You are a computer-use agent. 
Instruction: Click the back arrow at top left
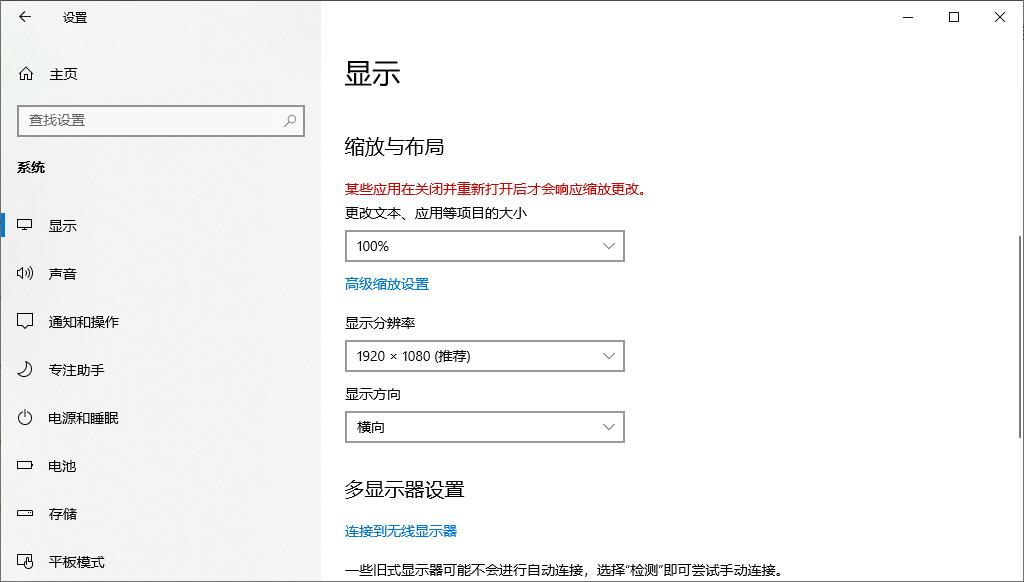[x=25, y=17]
